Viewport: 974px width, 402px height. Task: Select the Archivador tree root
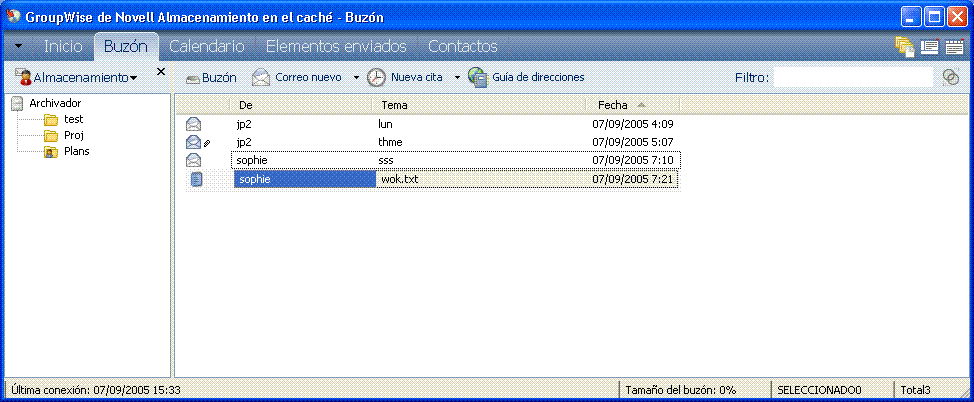coord(55,104)
